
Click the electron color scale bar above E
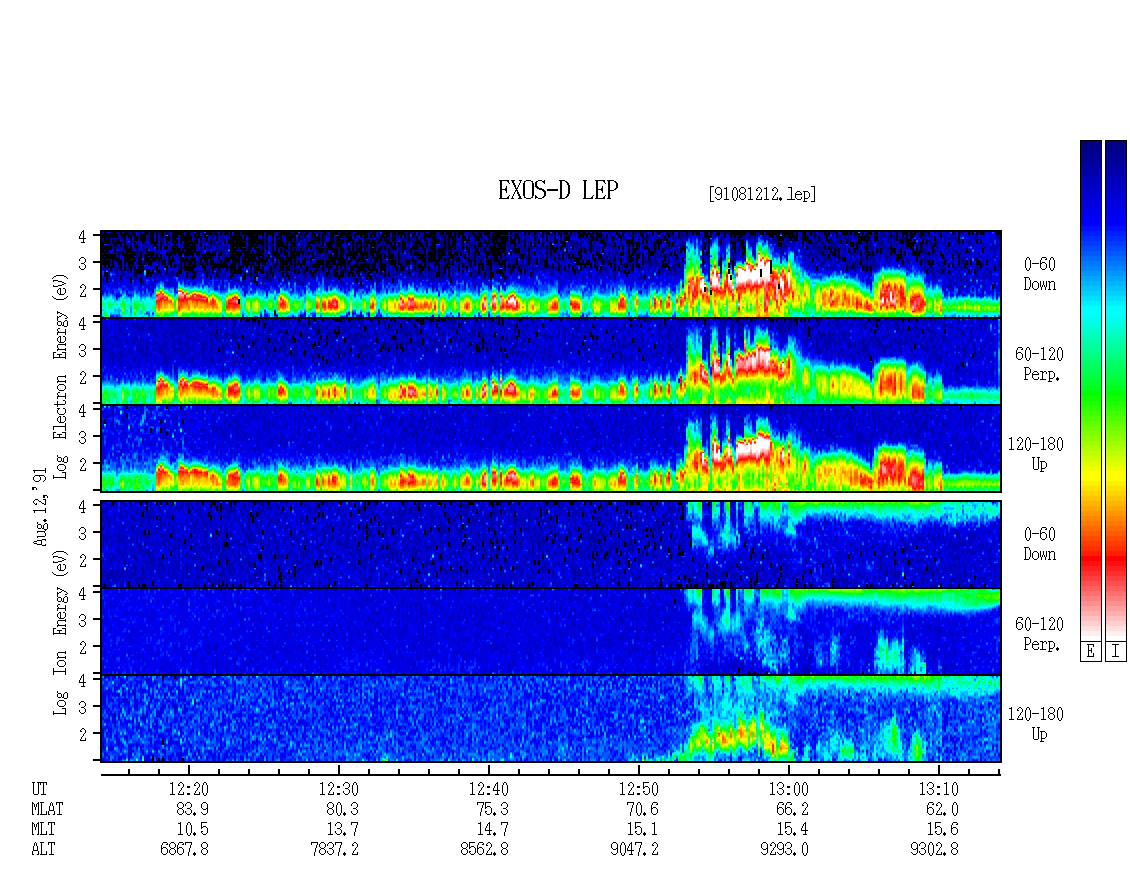click(1090, 390)
